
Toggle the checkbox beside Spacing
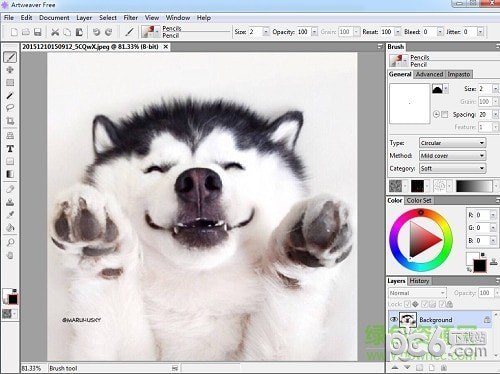444,114
